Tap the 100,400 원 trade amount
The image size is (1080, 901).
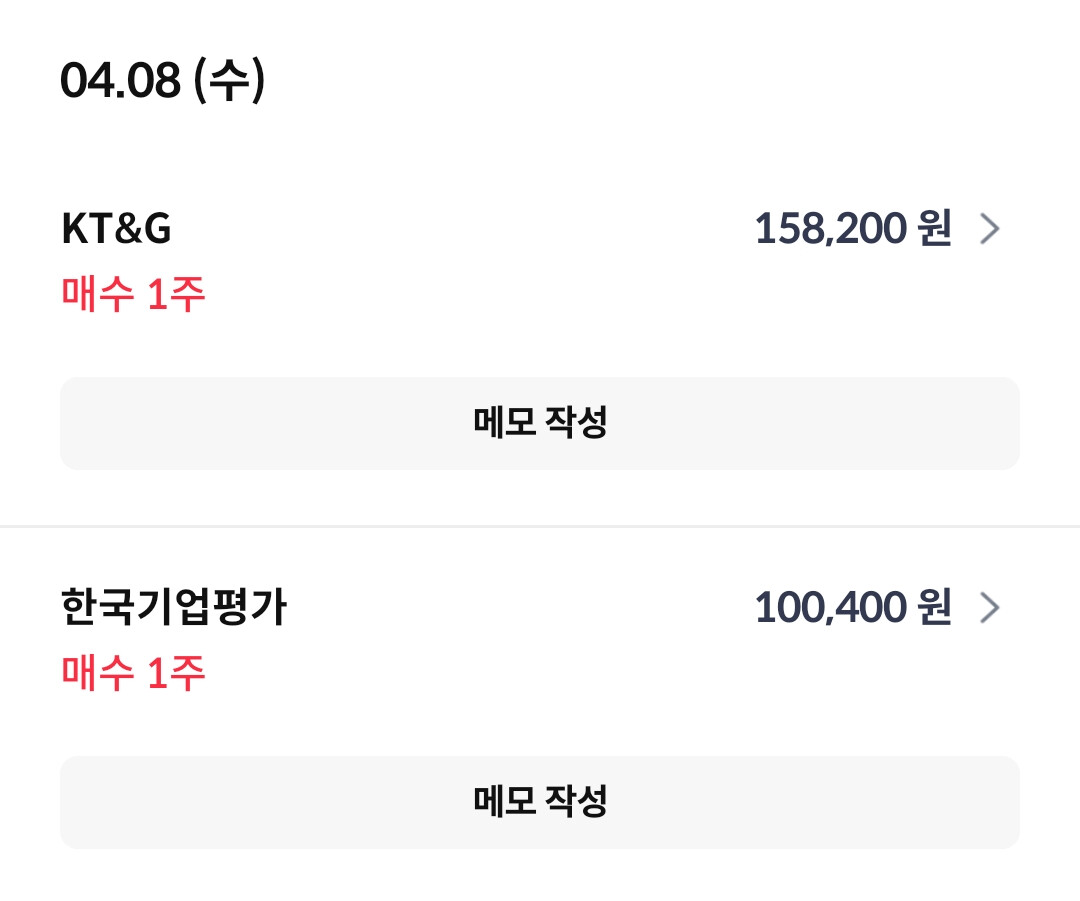(x=851, y=608)
